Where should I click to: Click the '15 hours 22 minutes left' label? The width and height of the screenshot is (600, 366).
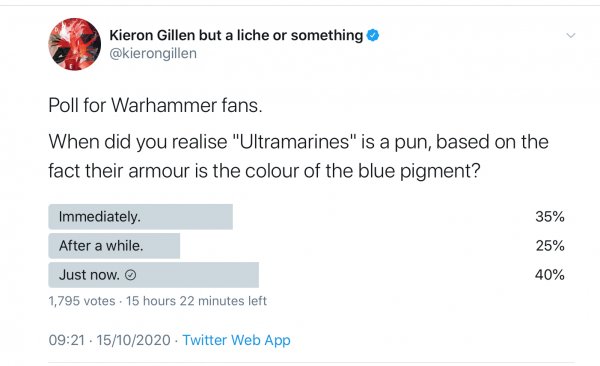(x=196, y=301)
